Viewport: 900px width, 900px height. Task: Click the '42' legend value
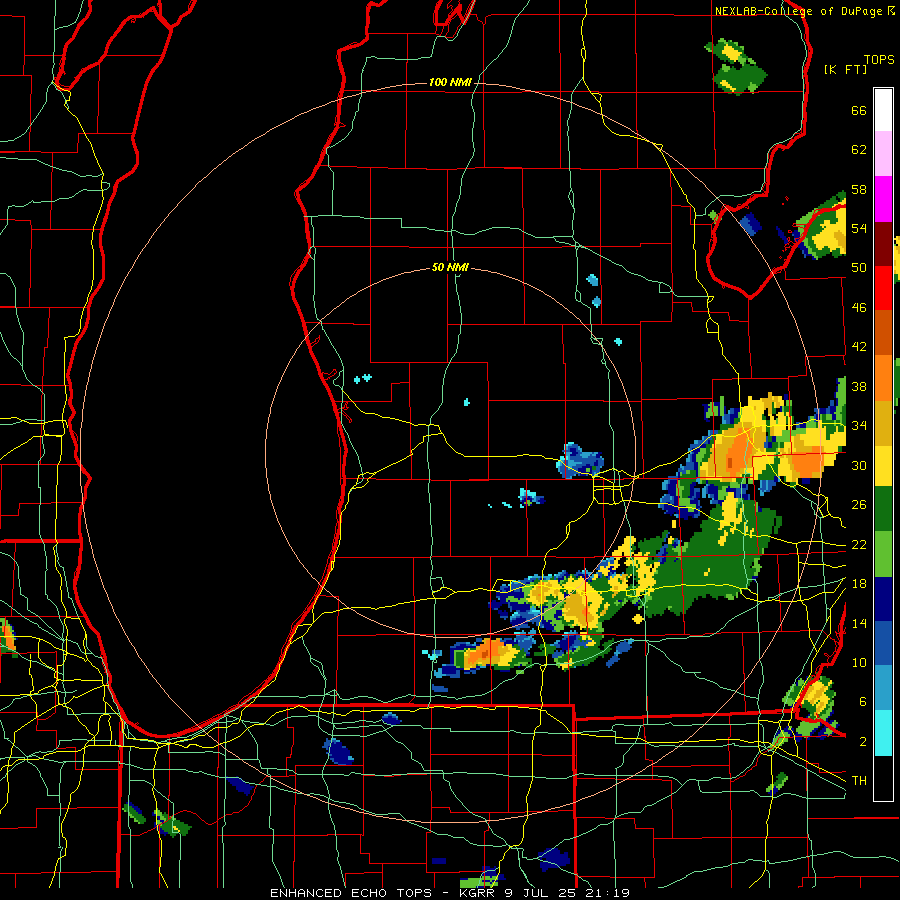click(x=859, y=347)
